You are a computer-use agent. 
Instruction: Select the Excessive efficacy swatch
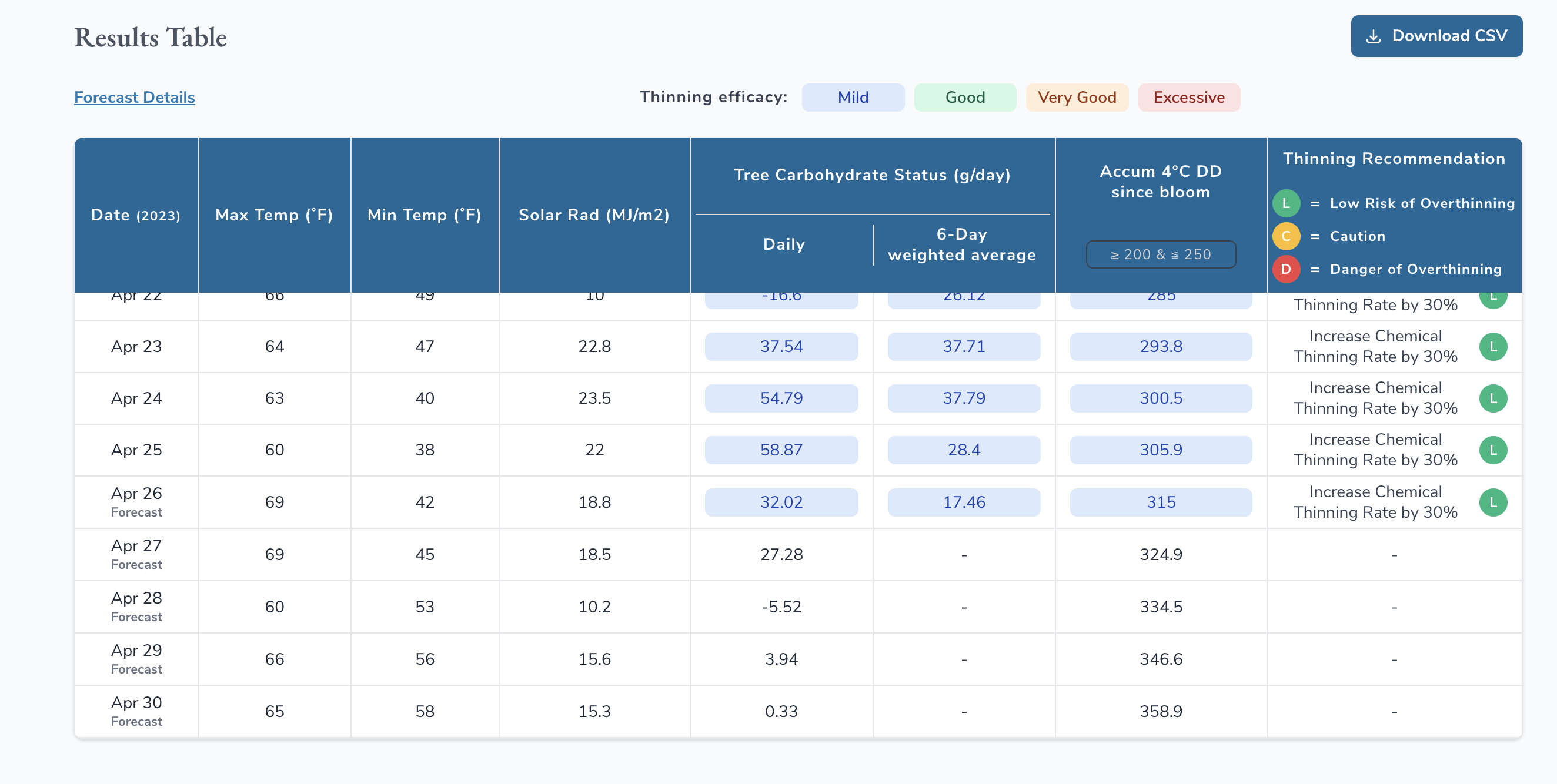(1188, 97)
